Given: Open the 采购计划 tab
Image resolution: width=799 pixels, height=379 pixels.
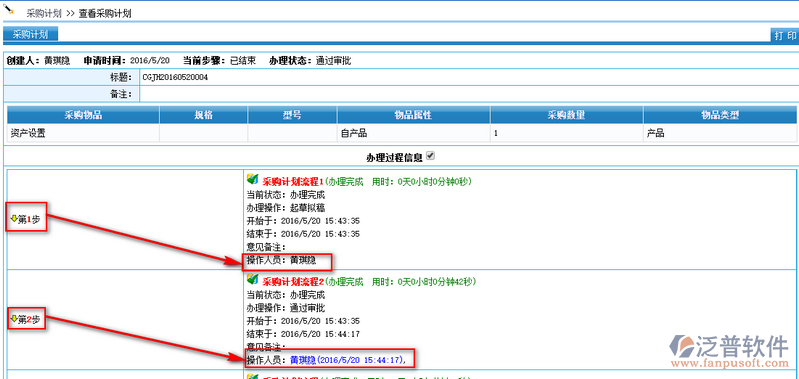Looking at the screenshot, I should (31, 35).
